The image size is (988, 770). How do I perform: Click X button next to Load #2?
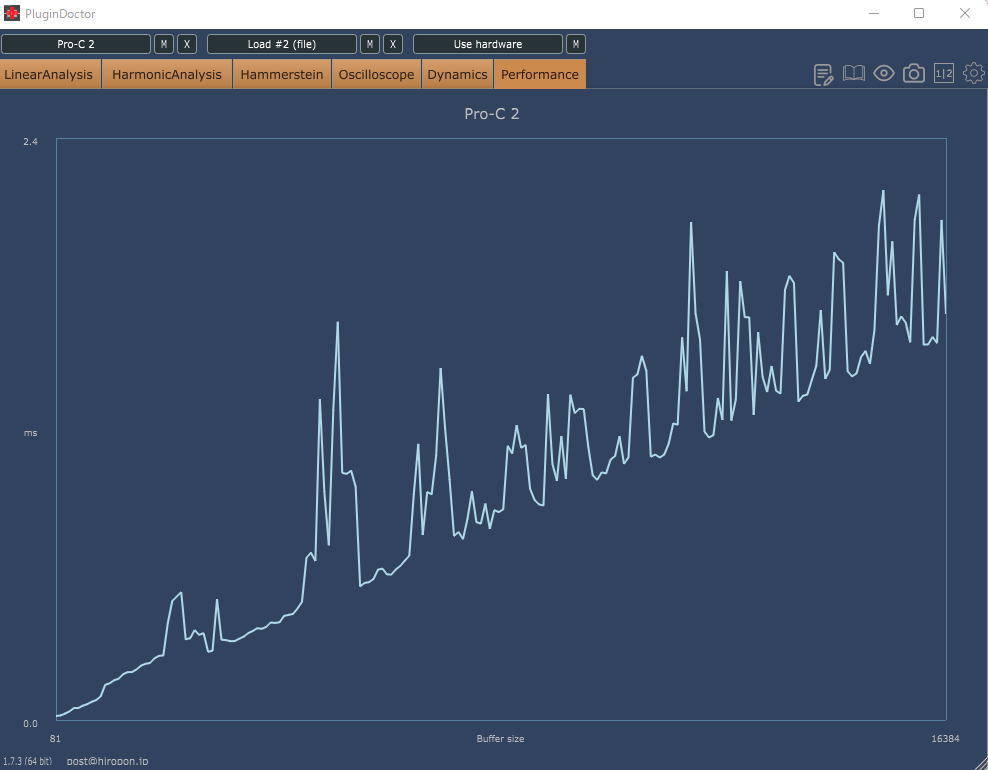click(x=393, y=44)
